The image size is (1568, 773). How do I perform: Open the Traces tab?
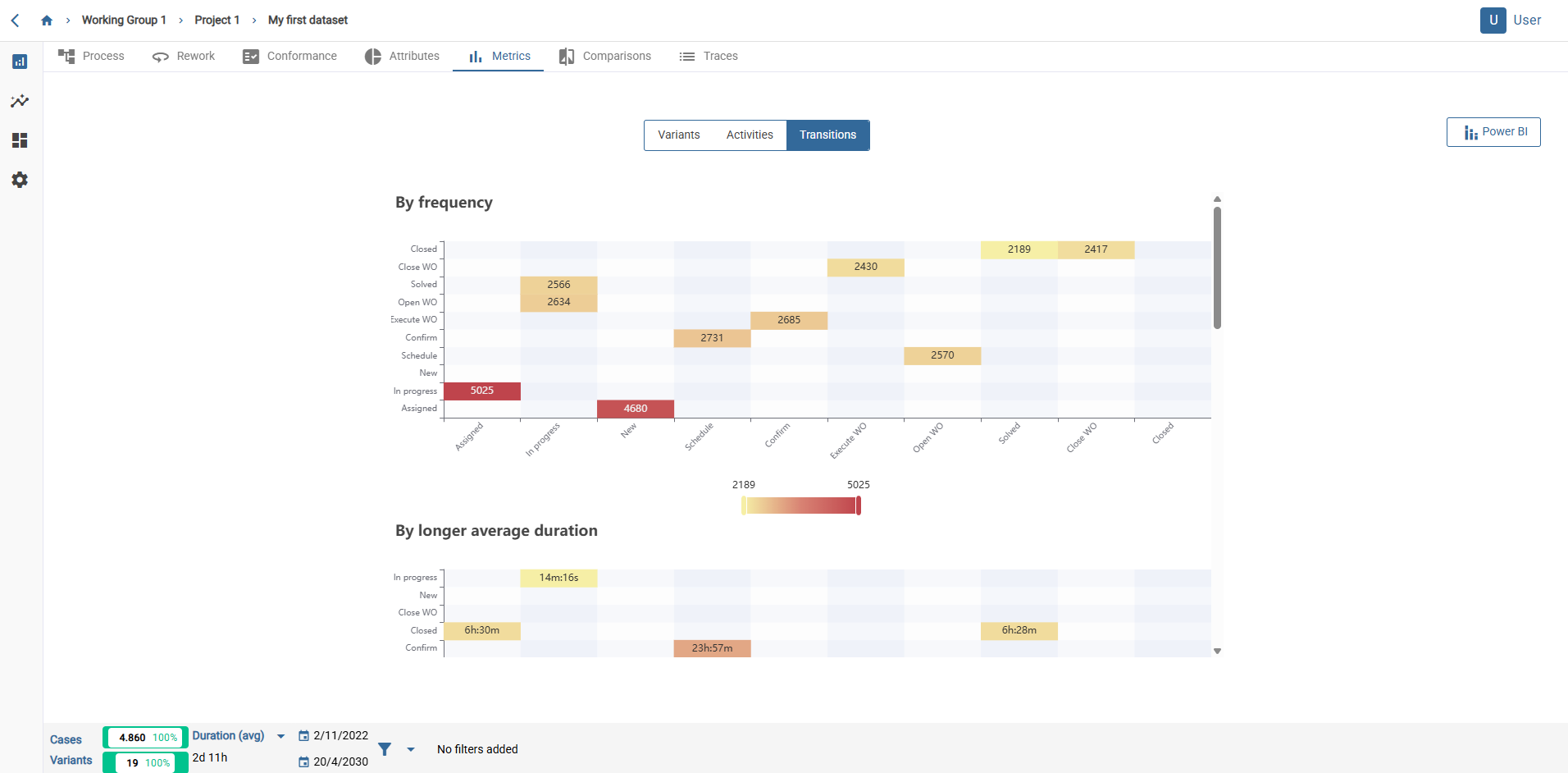(x=709, y=56)
